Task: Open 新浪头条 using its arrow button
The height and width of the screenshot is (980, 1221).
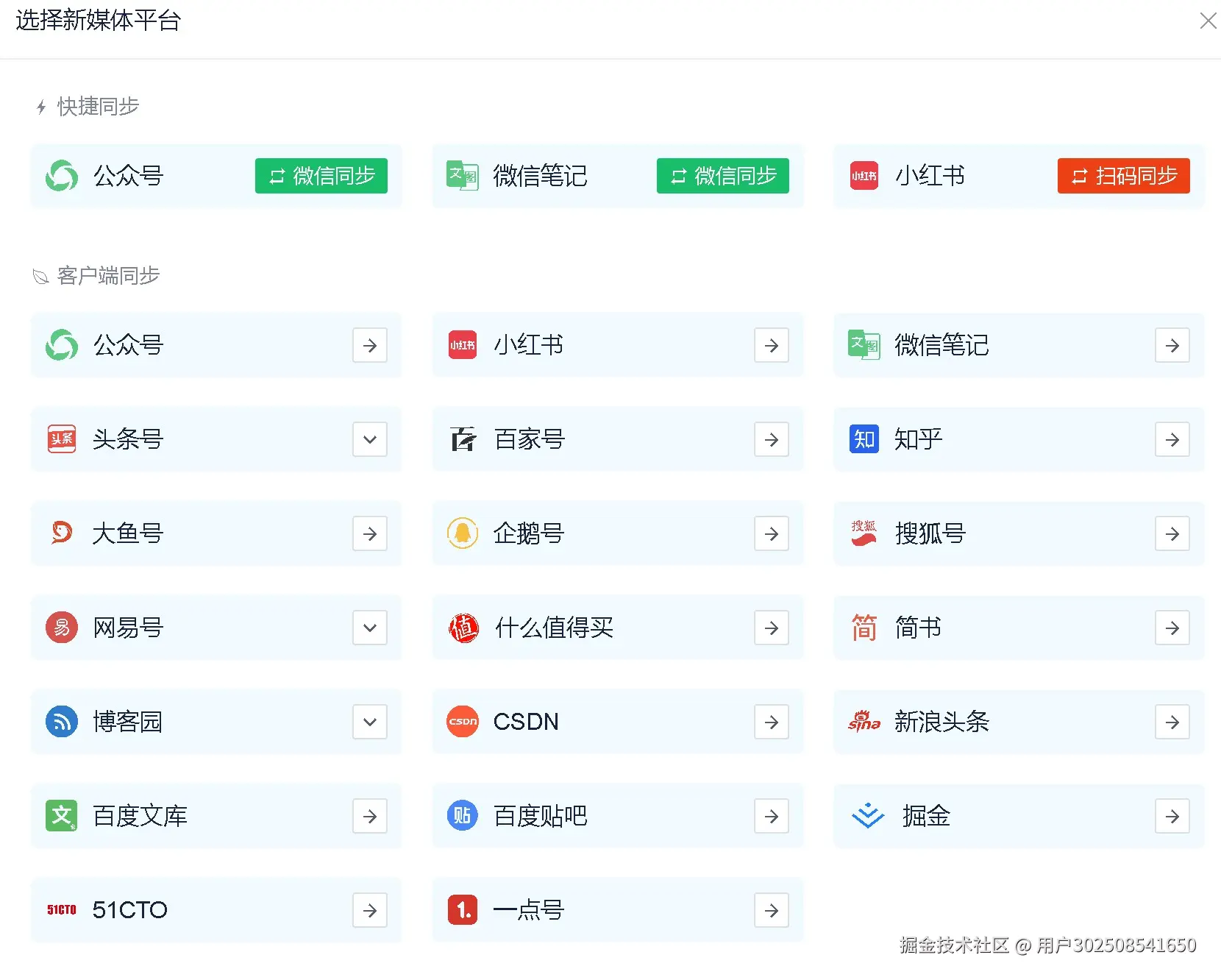Action: [x=1172, y=722]
